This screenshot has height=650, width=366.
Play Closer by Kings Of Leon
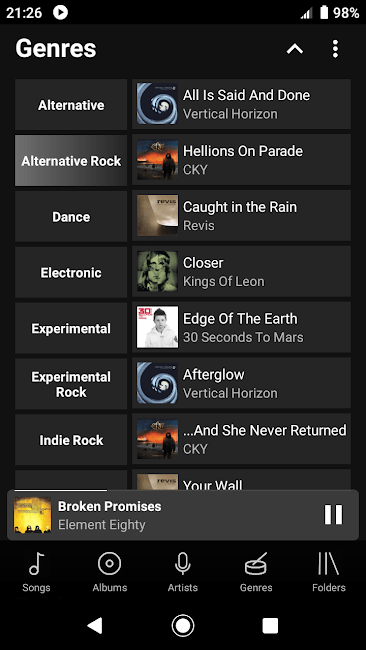tap(241, 272)
